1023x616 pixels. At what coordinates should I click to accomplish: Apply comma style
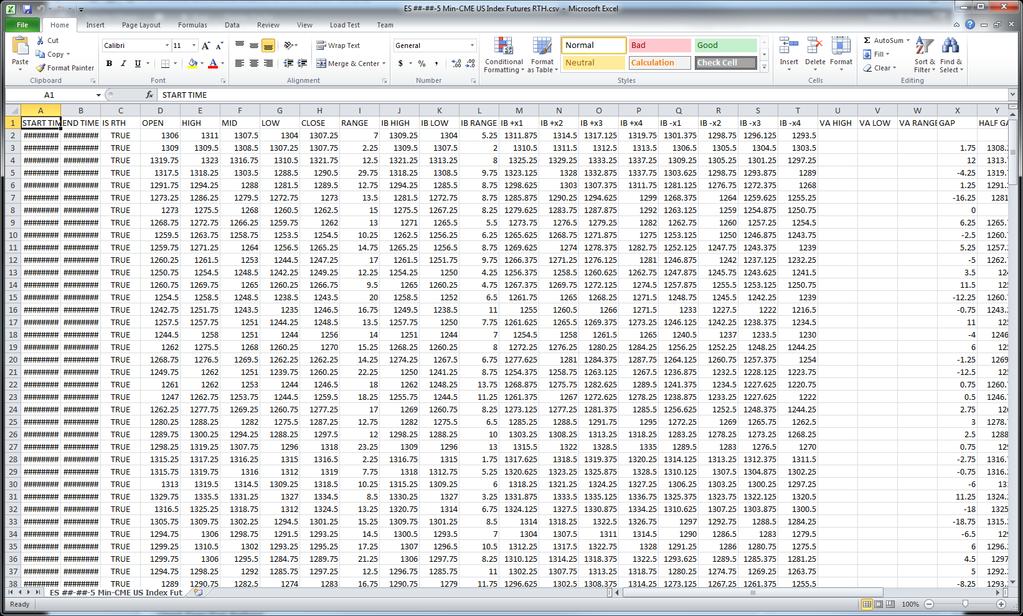click(x=436, y=63)
